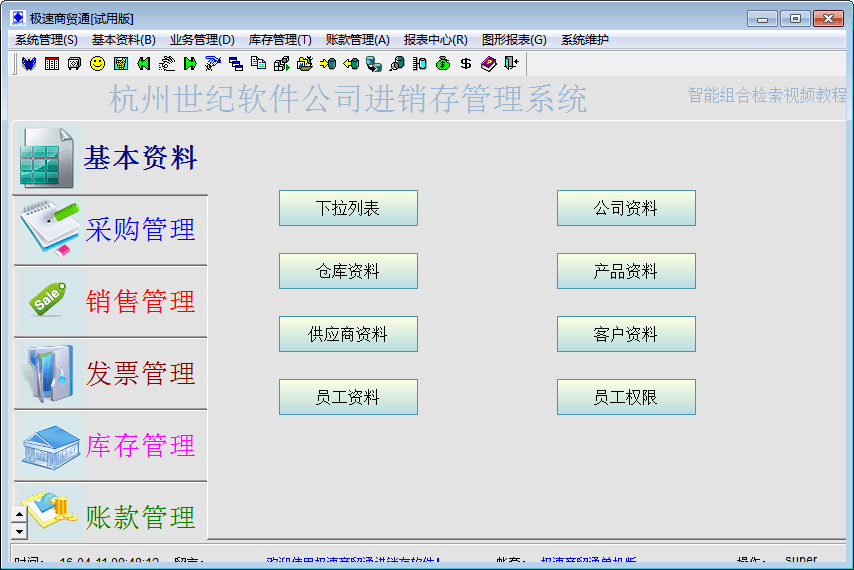Click the 下拉列表 button
The width and height of the screenshot is (854, 570).
click(348, 208)
